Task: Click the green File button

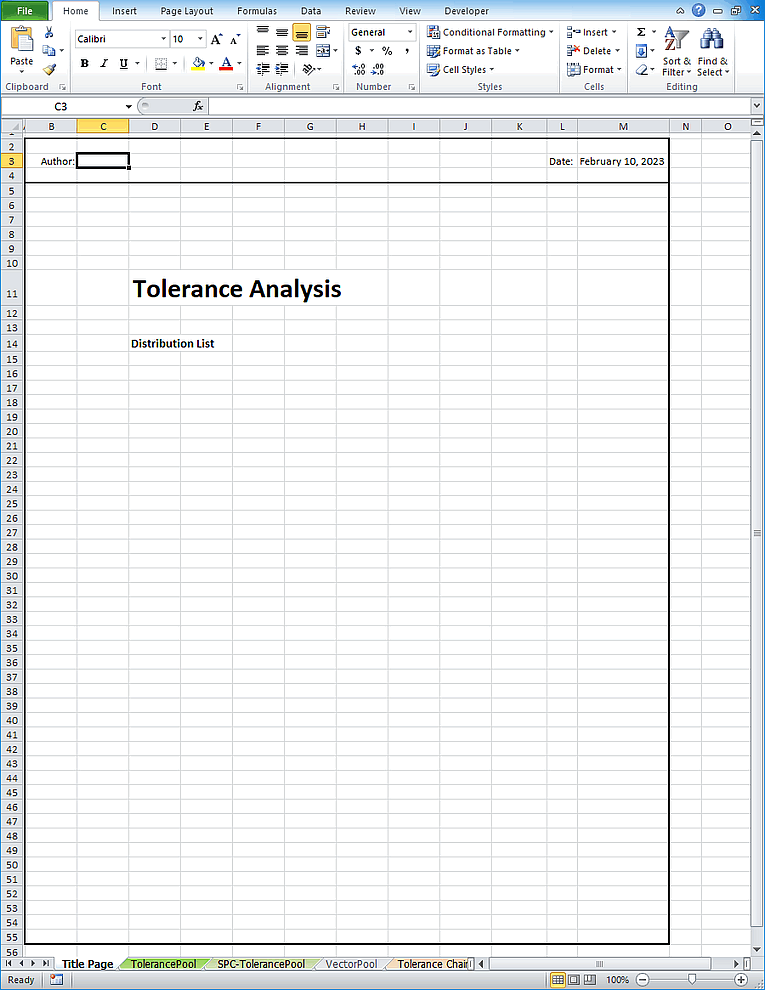Action: click(x=25, y=11)
